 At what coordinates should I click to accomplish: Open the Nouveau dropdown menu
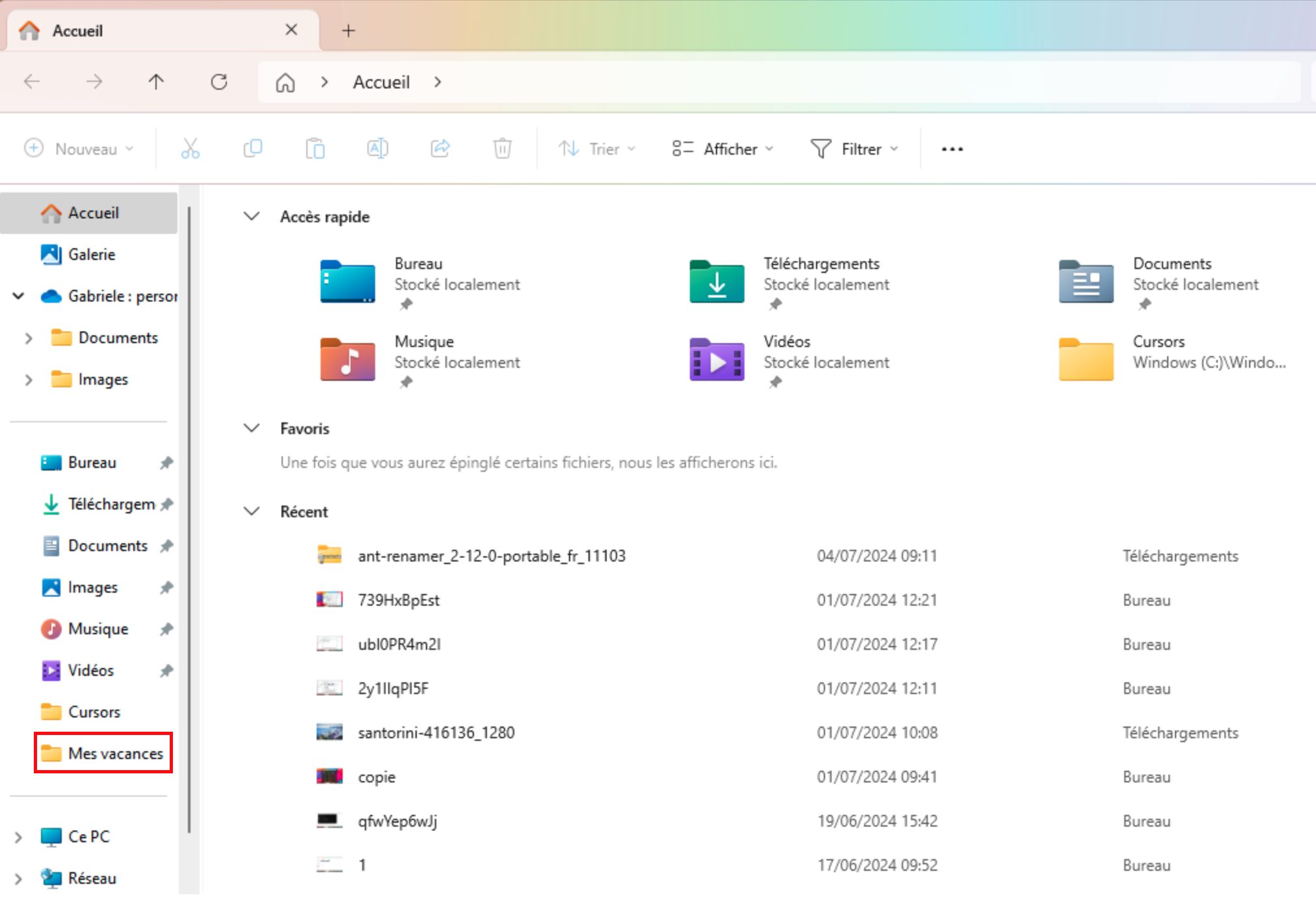[79, 149]
